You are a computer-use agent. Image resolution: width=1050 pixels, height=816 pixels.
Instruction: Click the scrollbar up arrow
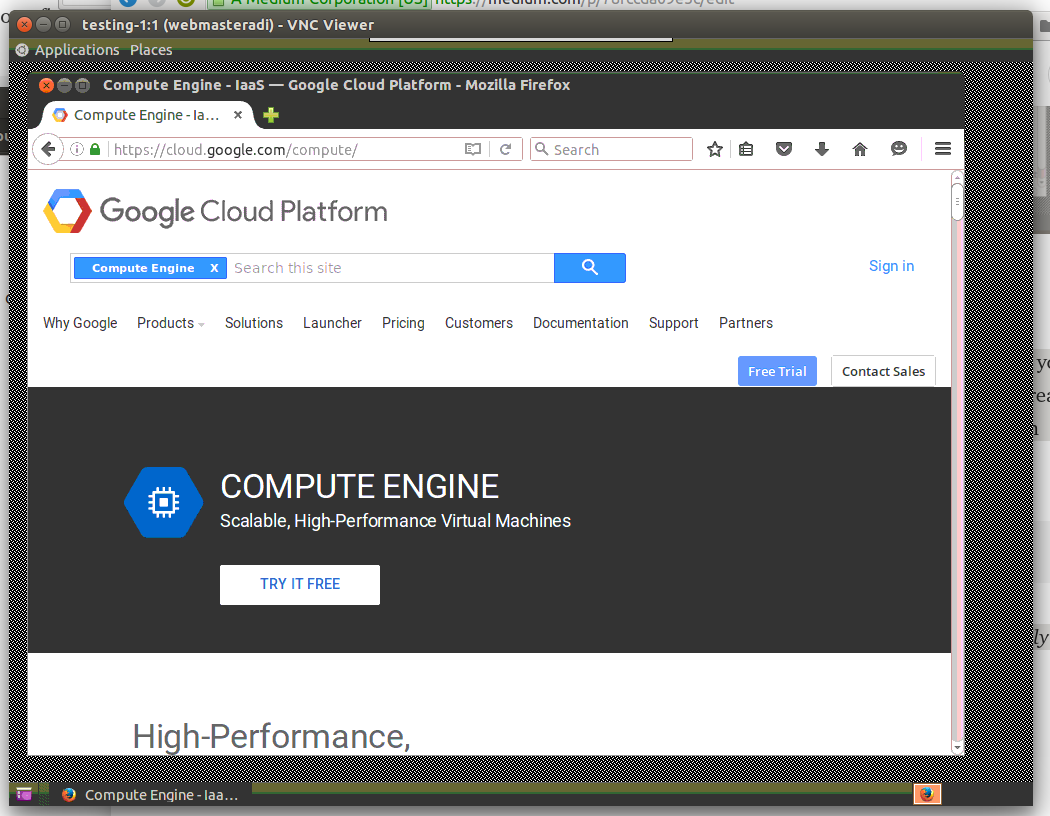point(958,177)
